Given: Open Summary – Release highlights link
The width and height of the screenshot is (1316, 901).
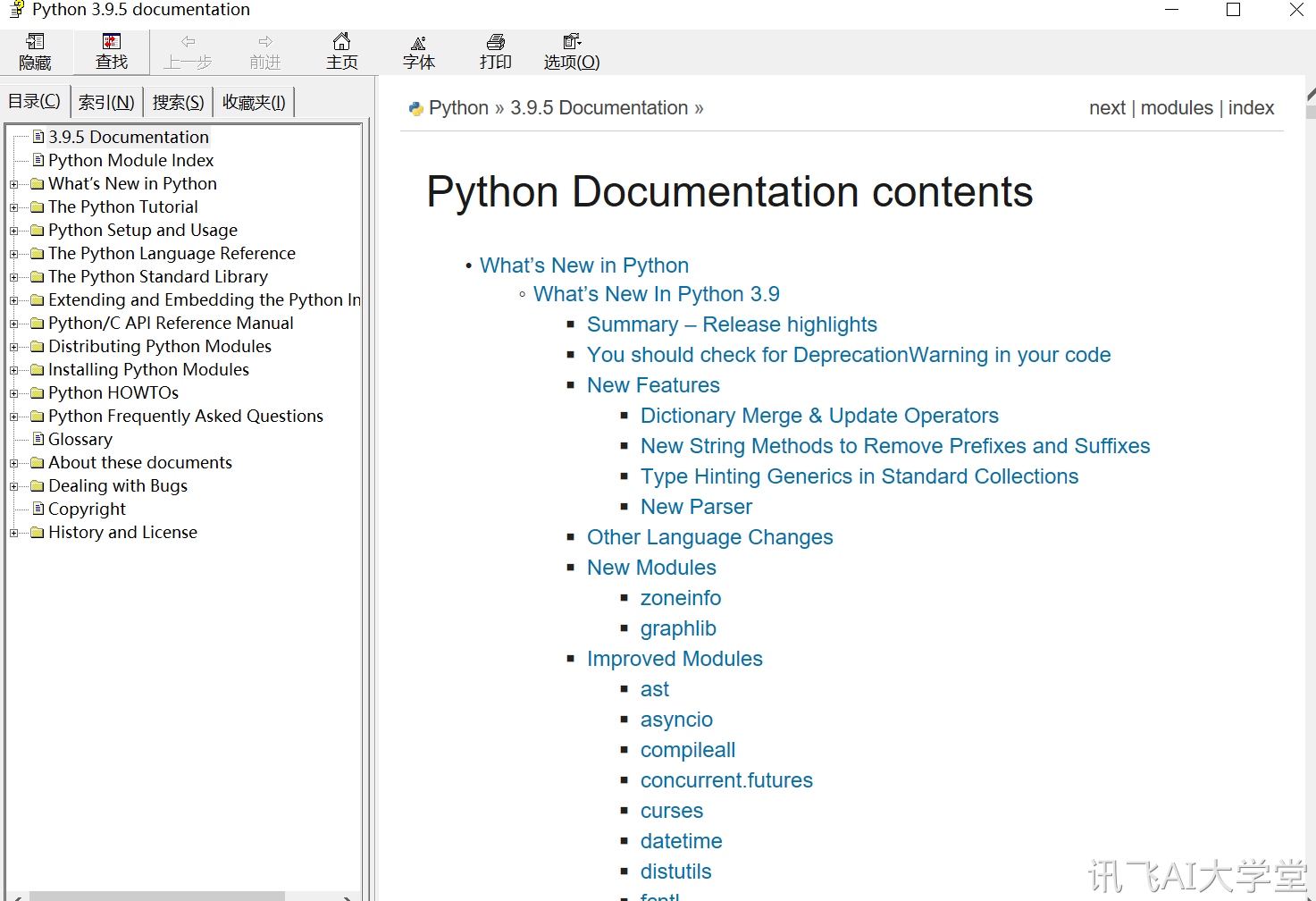Looking at the screenshot, I should [x=732, y=324].
